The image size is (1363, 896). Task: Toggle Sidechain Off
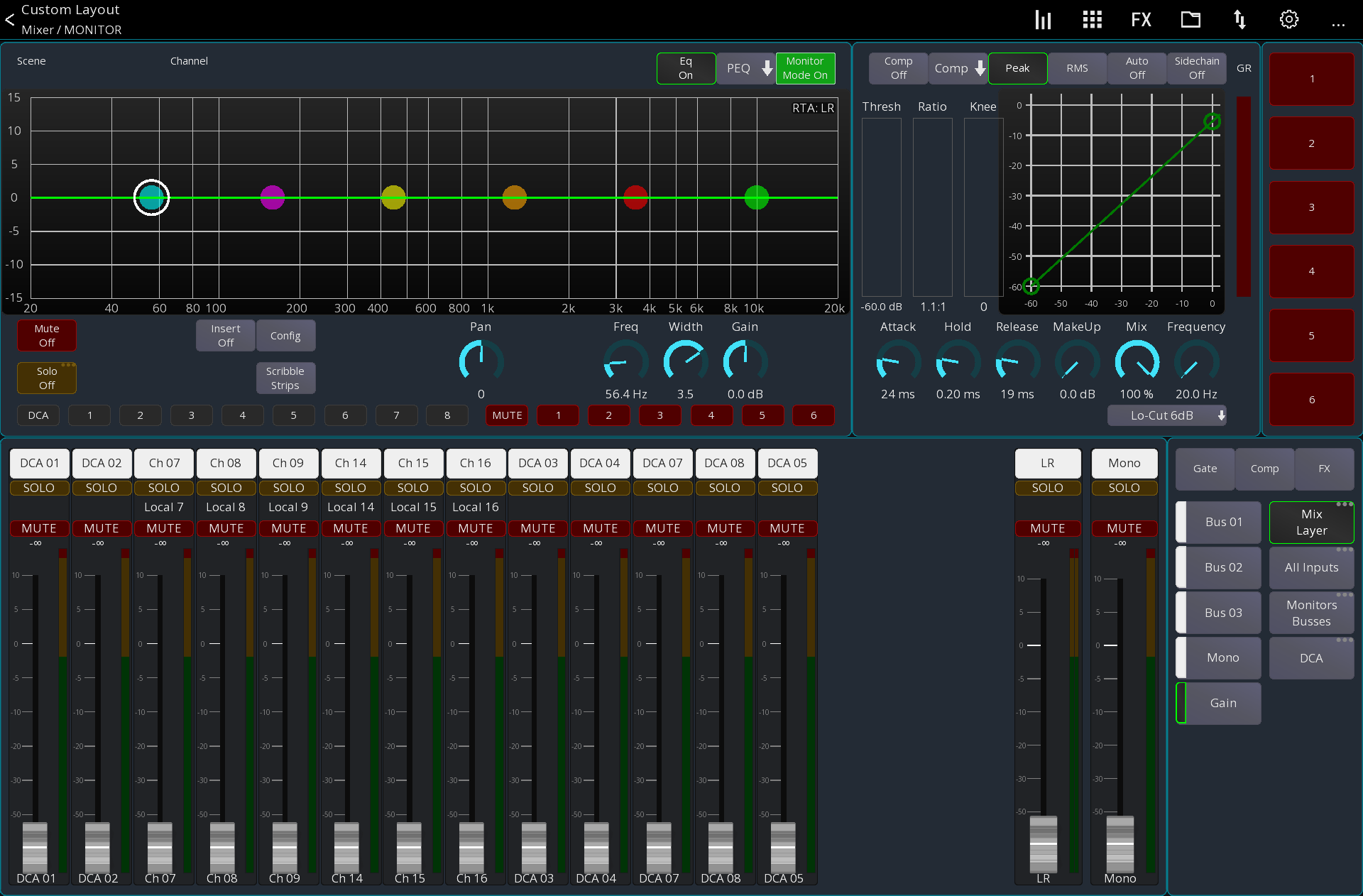[x=1197, y=68]
